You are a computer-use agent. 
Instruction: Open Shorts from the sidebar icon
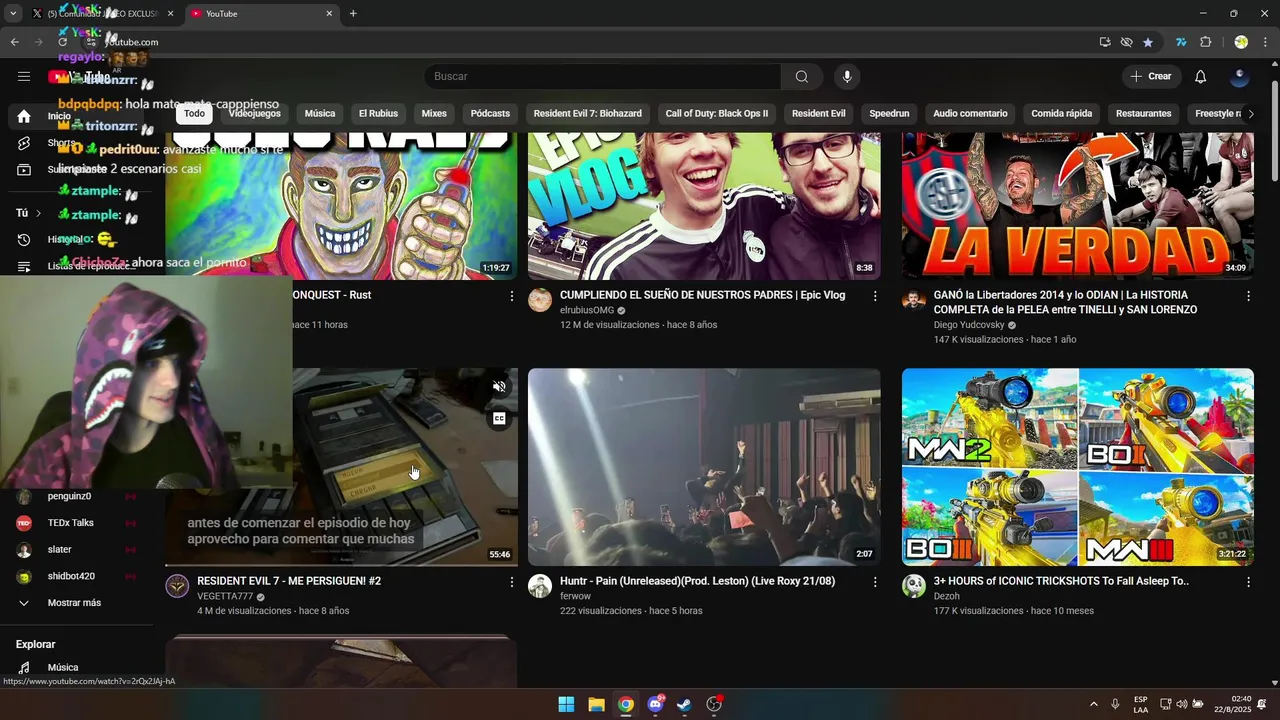click(x=24, y=143)
